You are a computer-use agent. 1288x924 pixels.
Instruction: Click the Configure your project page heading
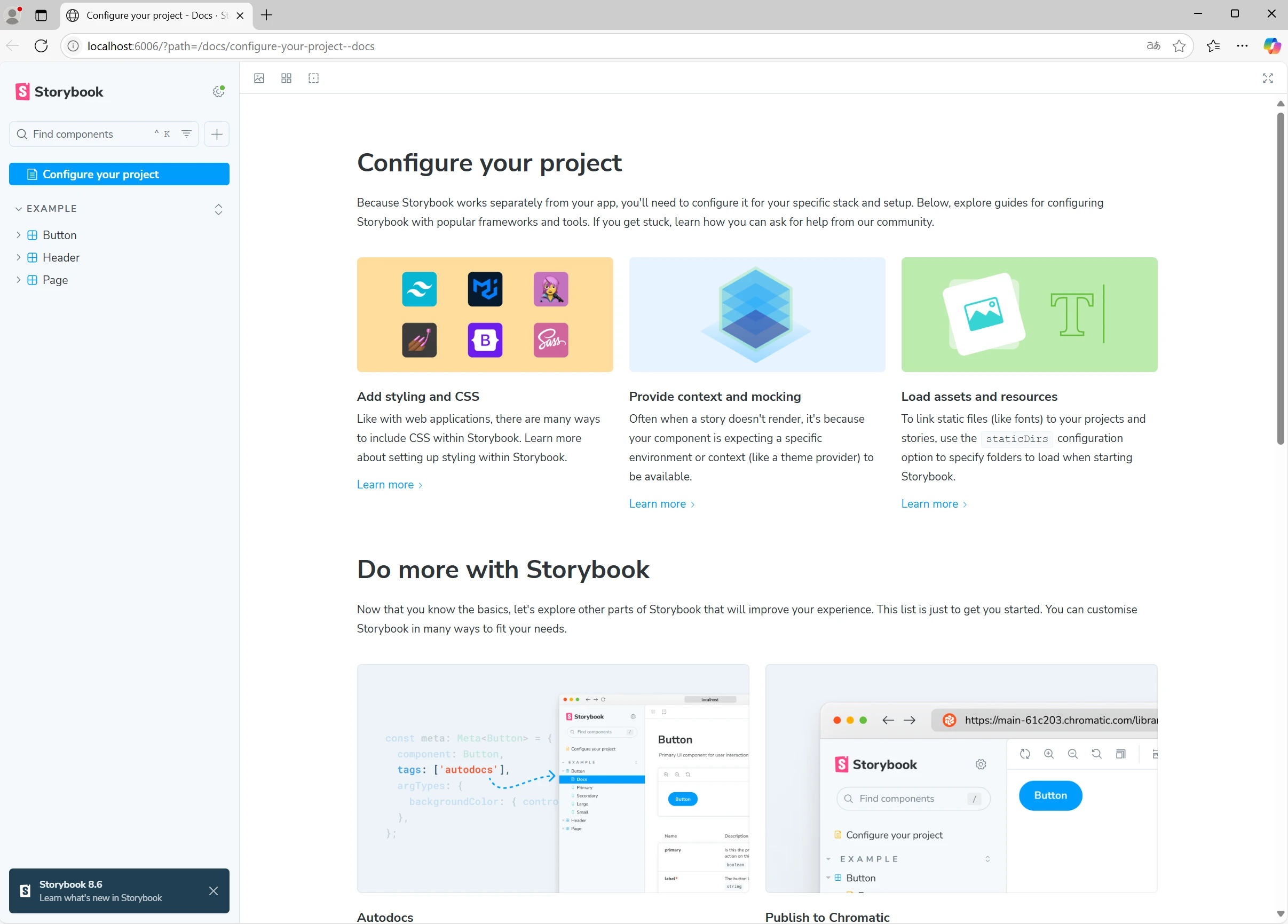(489, 162)
